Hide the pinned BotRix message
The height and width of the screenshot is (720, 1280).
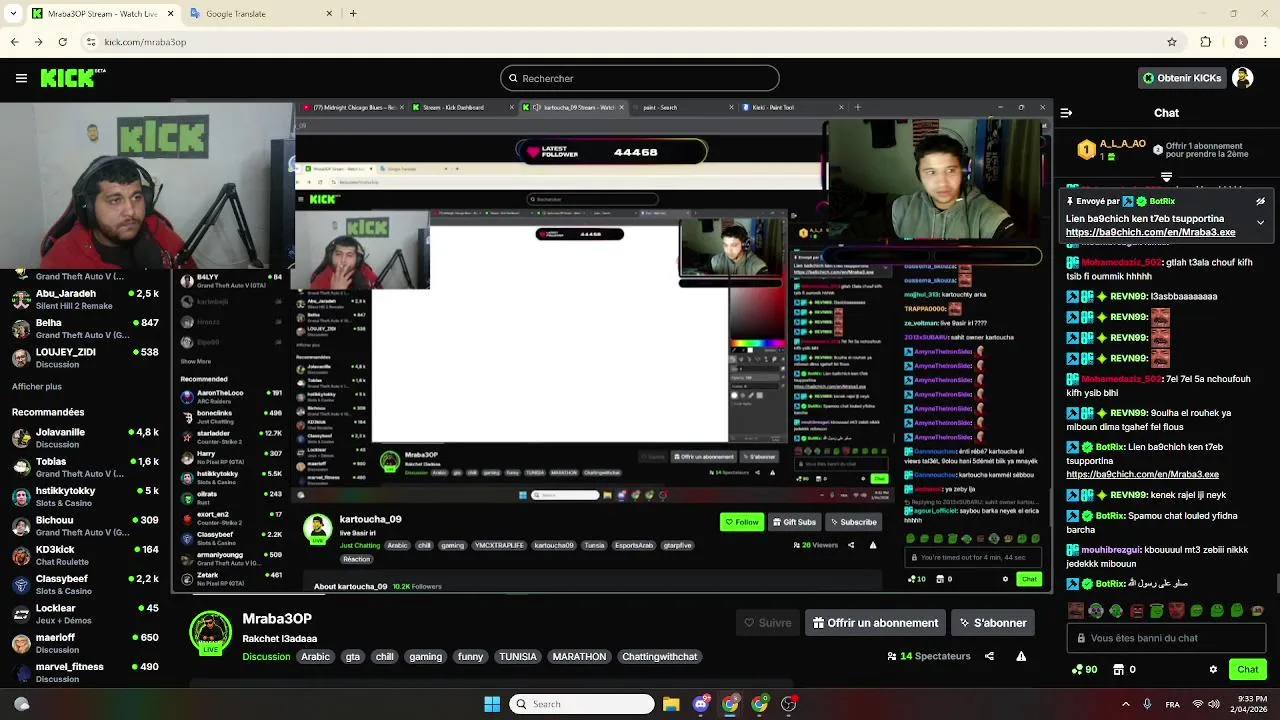tap(1260, 201)
